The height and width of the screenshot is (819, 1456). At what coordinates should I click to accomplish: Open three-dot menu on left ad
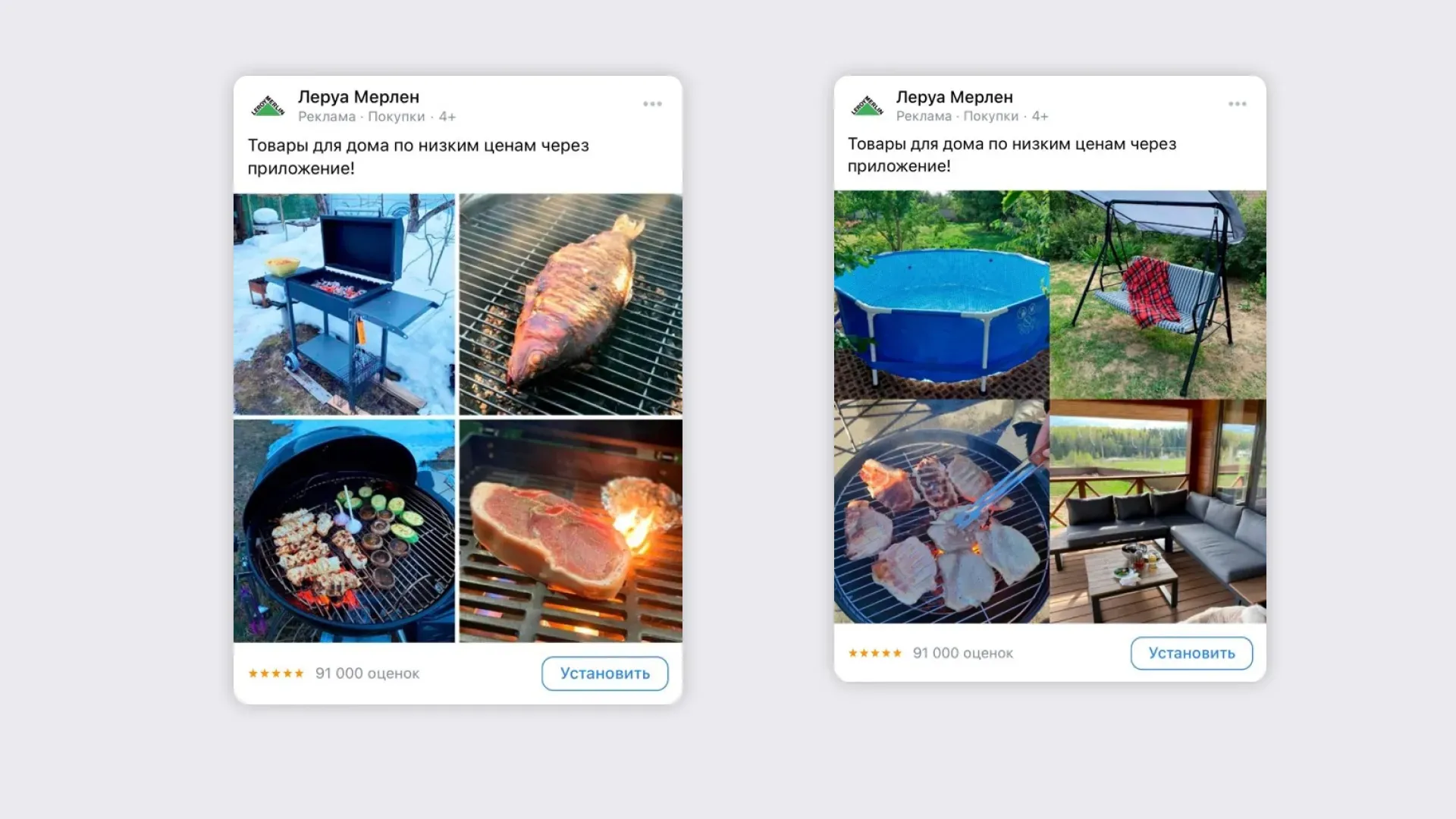click(652, 104)
